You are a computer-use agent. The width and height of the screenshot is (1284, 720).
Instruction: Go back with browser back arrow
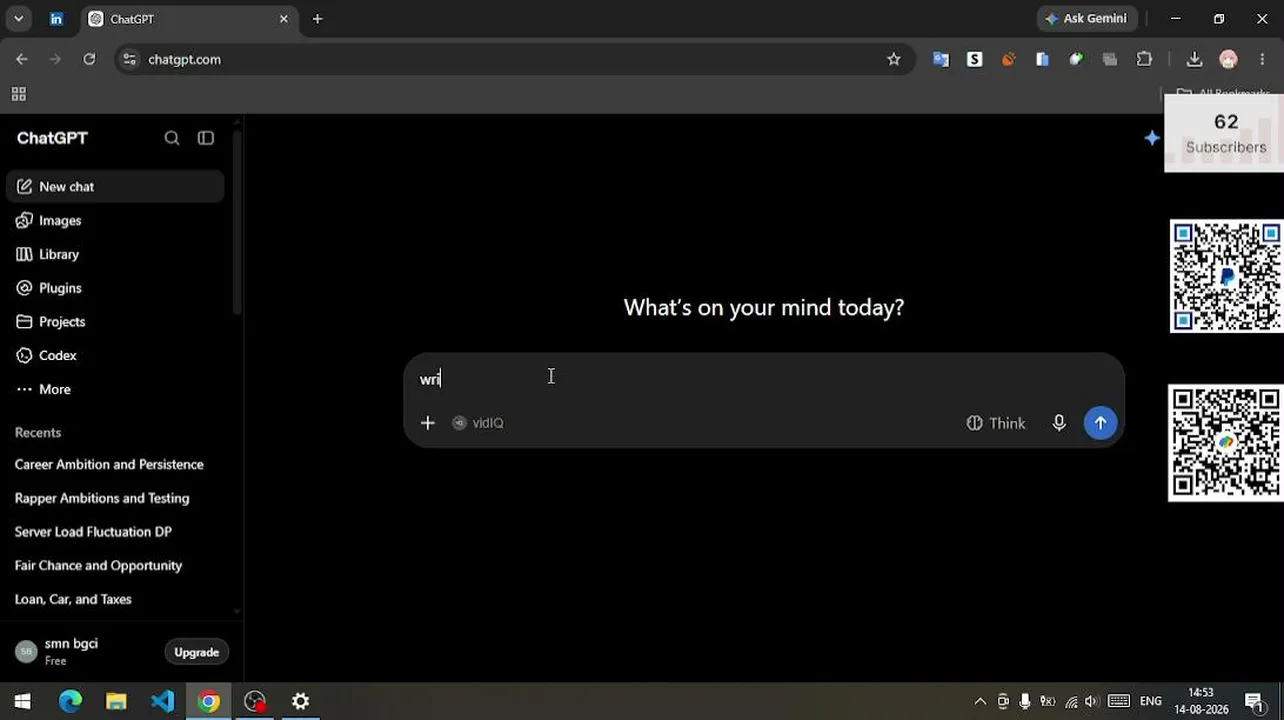(x=22, y=59)
